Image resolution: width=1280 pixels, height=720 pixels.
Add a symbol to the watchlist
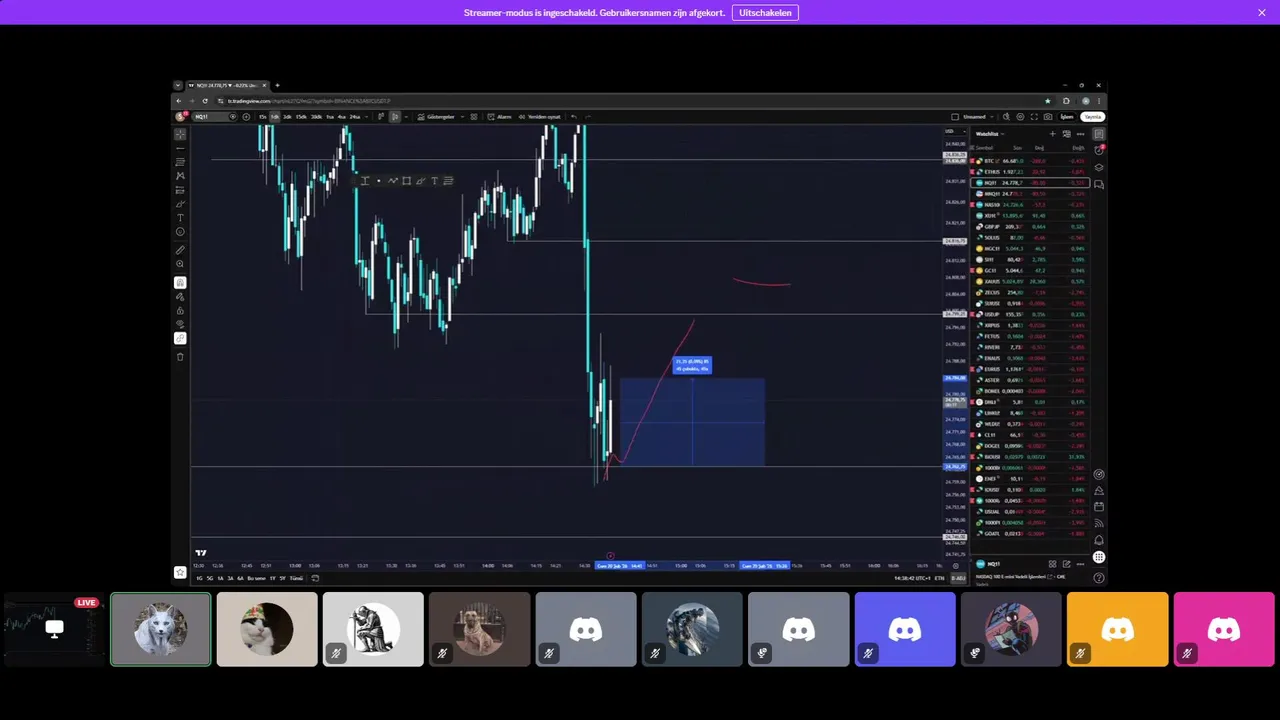click(x=1053, y=134)
